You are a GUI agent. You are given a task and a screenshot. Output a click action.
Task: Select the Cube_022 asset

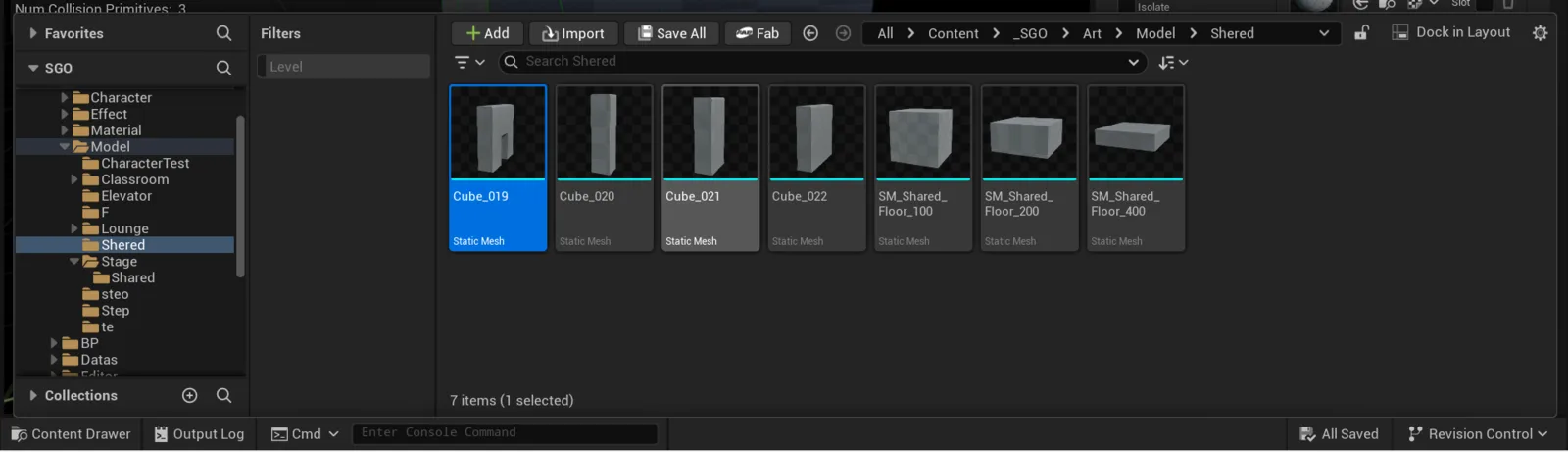coord(817,168)
